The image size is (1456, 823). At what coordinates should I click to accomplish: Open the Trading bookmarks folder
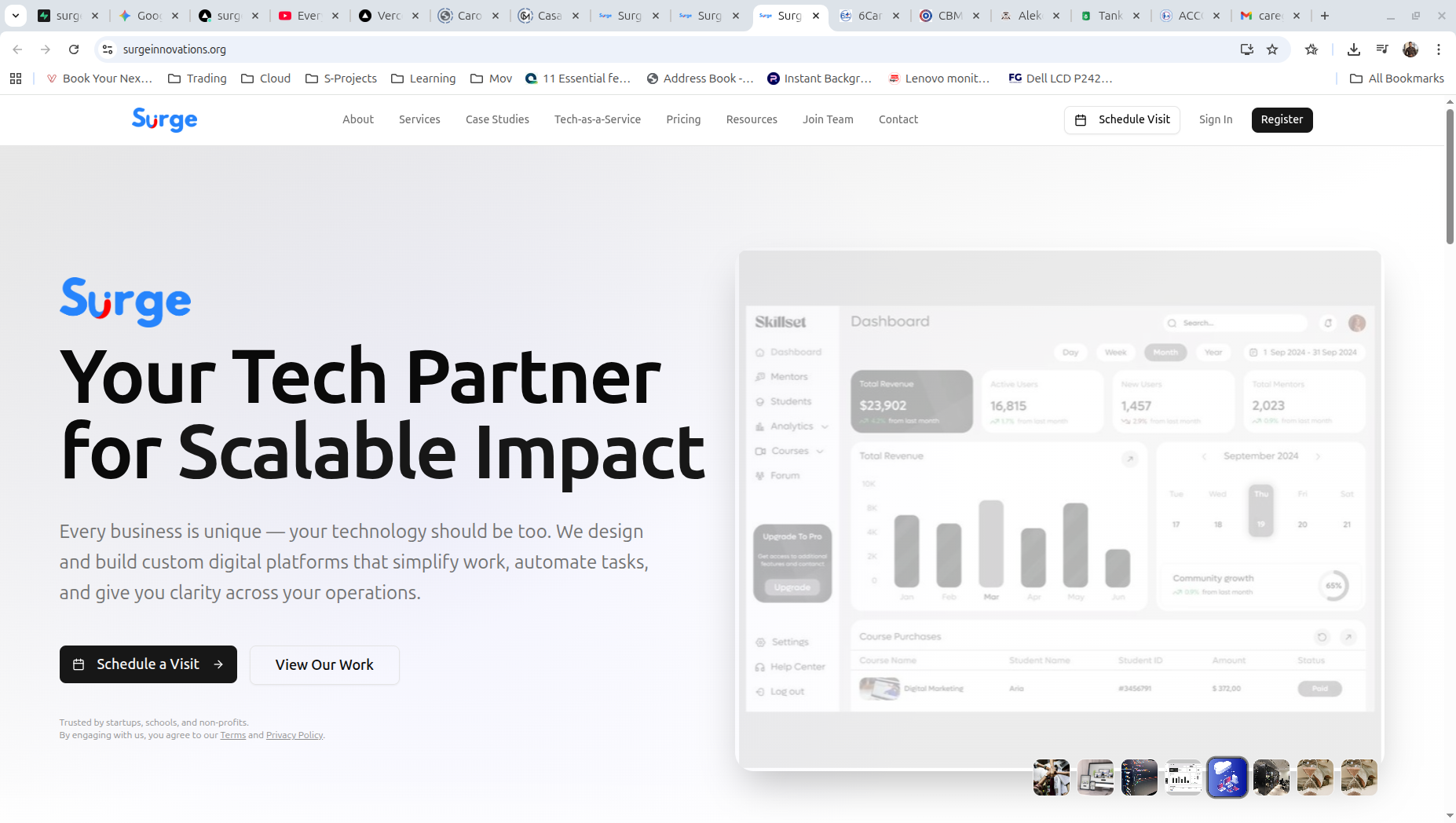(x=197, y=79)
